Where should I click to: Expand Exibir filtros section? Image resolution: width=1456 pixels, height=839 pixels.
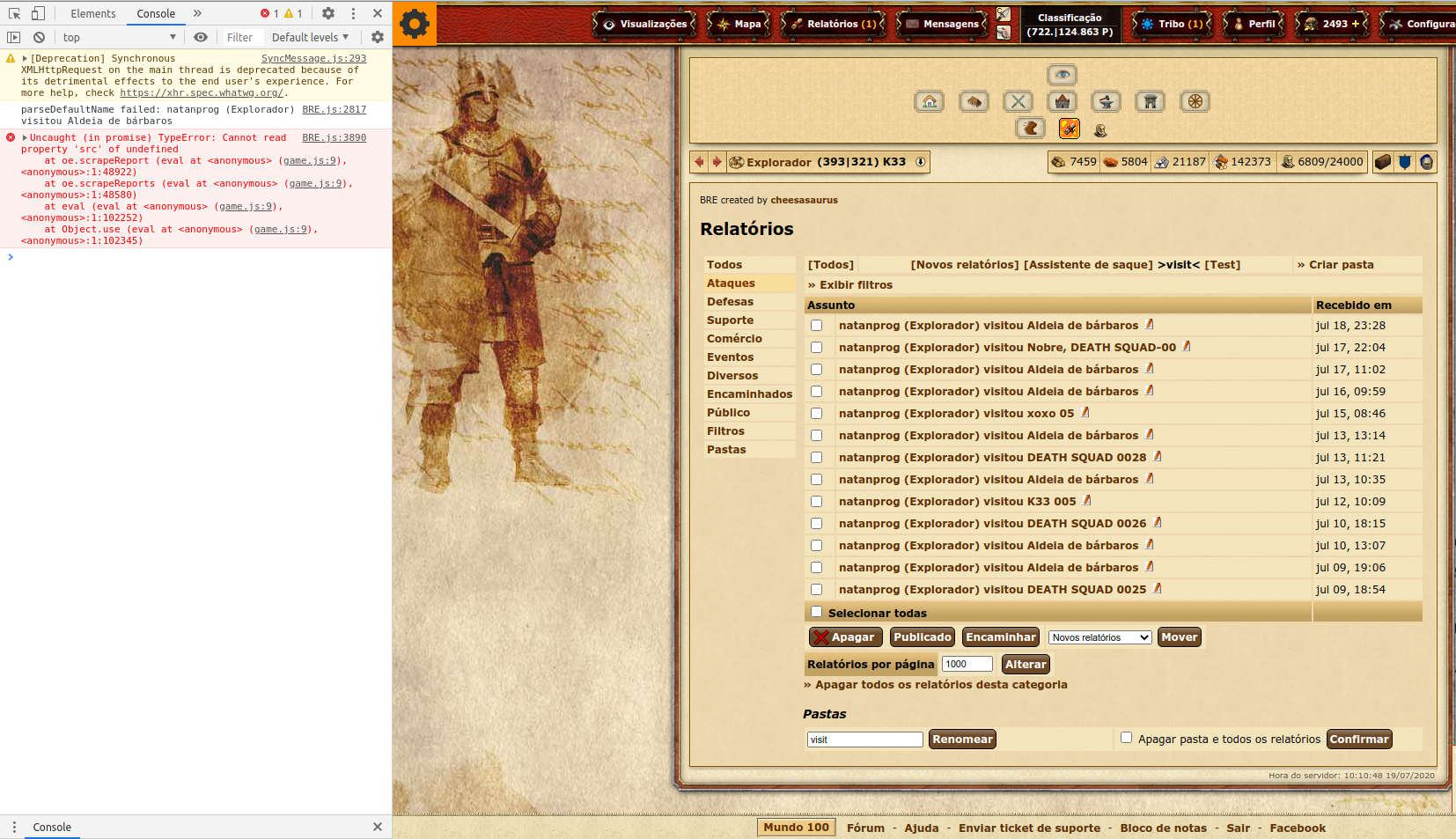pyautogui.click(x=850, y=285)
